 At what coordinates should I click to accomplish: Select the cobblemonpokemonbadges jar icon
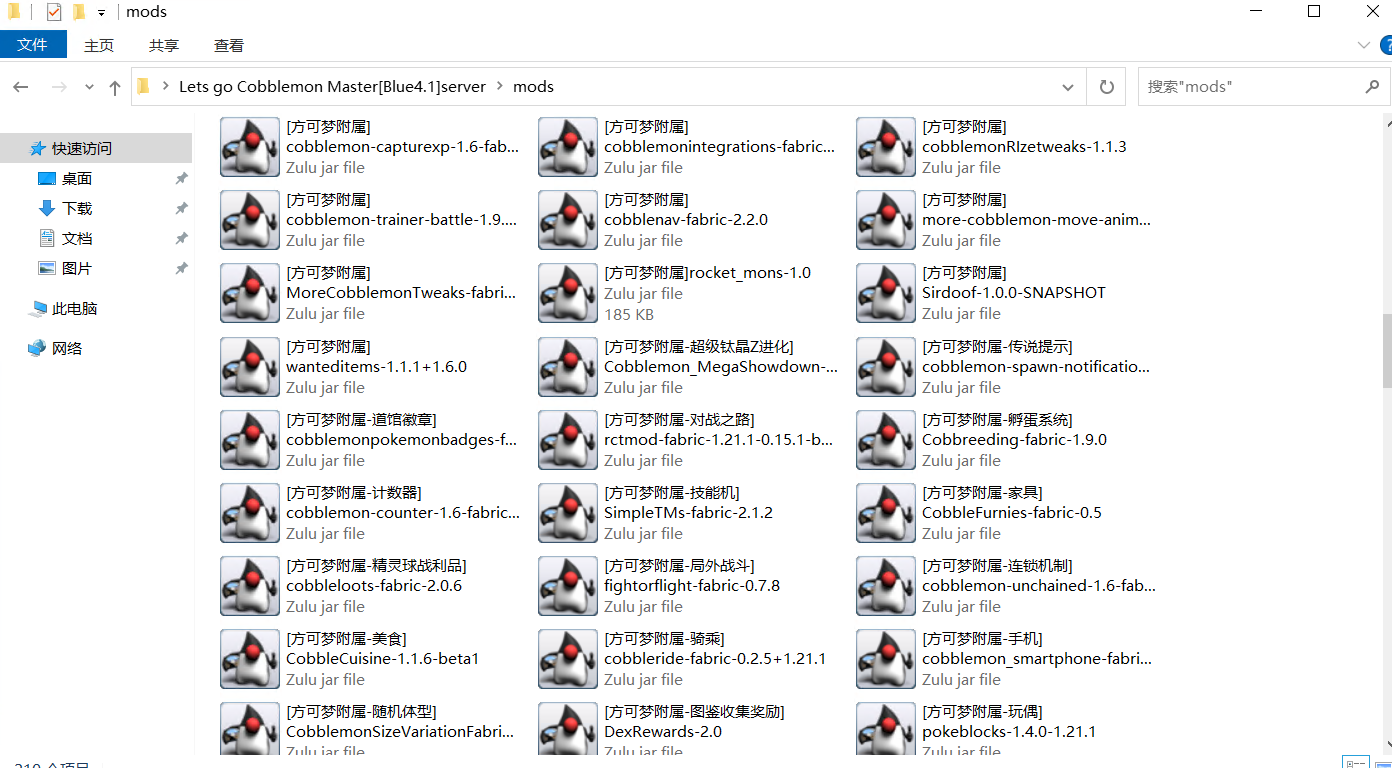pyautogui.click(x=250, y=440)
